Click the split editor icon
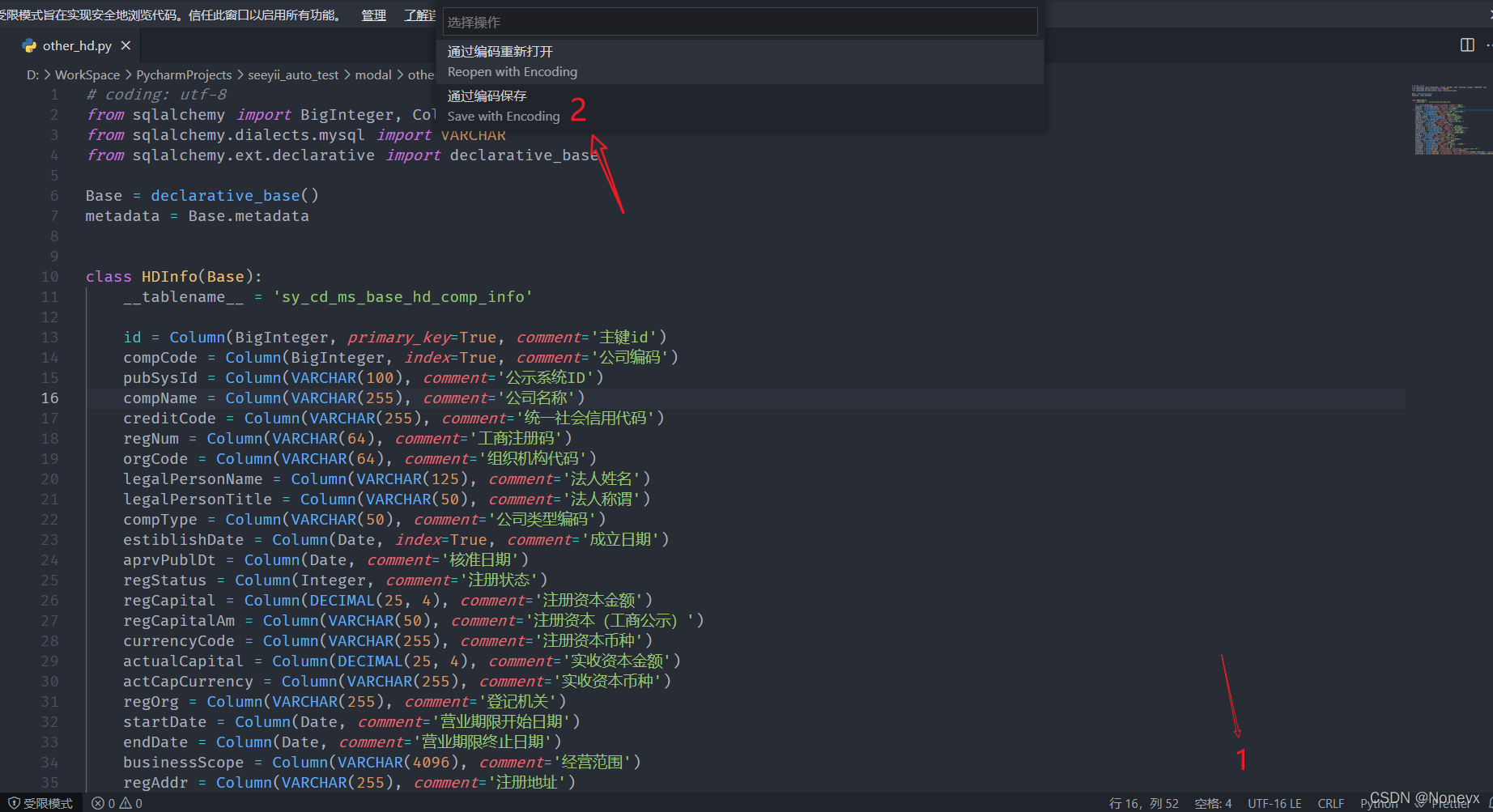1493x812 pixels. pyautogui.click(x=1467, y=45)
